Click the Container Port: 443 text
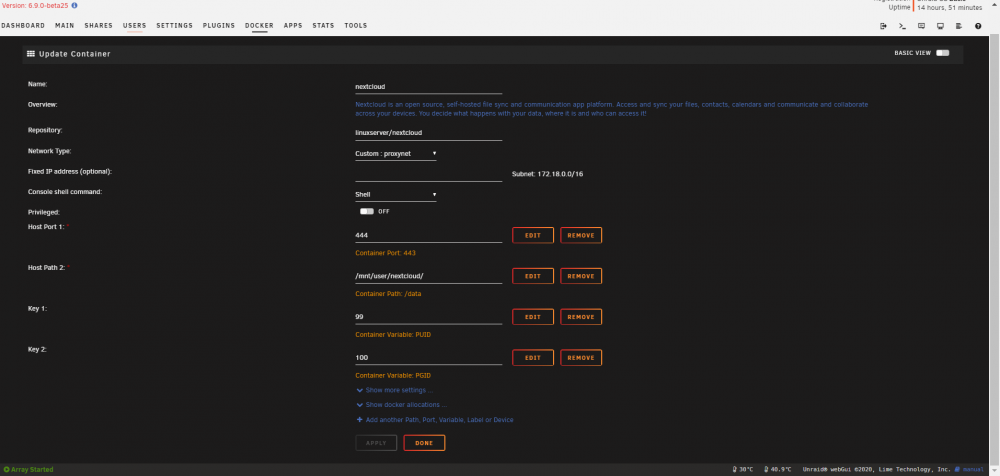The image size is (1000, 476). pyautogui.click(x=385, y=253)
